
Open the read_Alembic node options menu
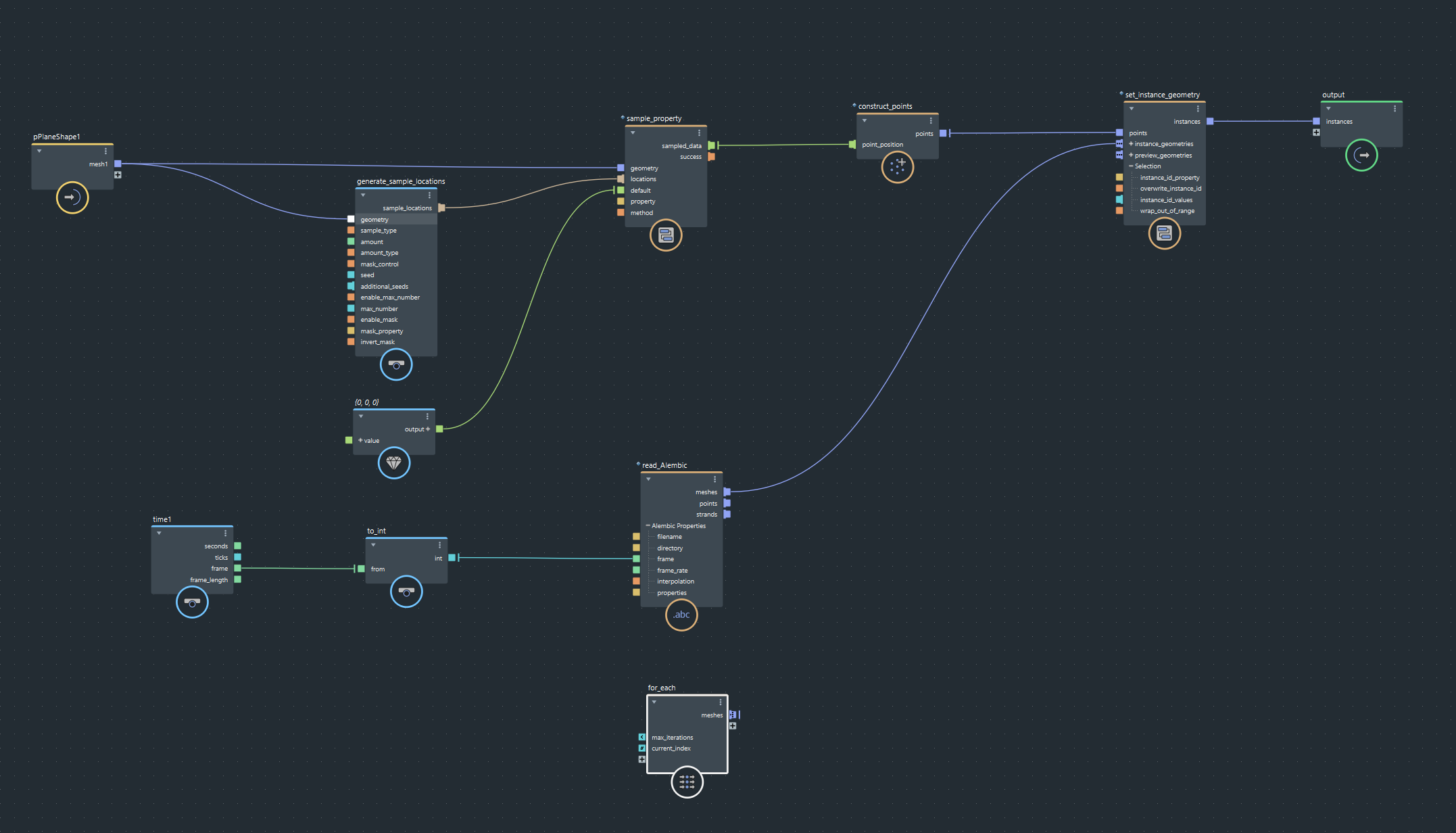(714, 479)
